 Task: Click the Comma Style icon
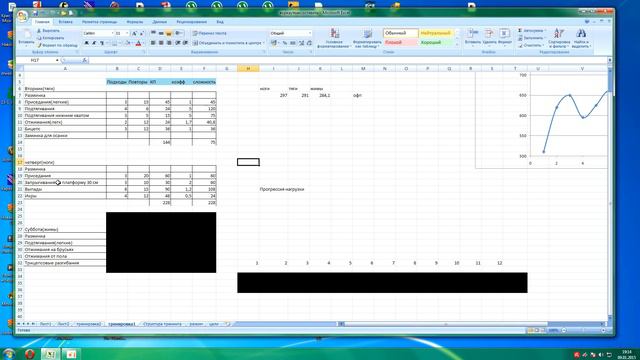[293, 43]
